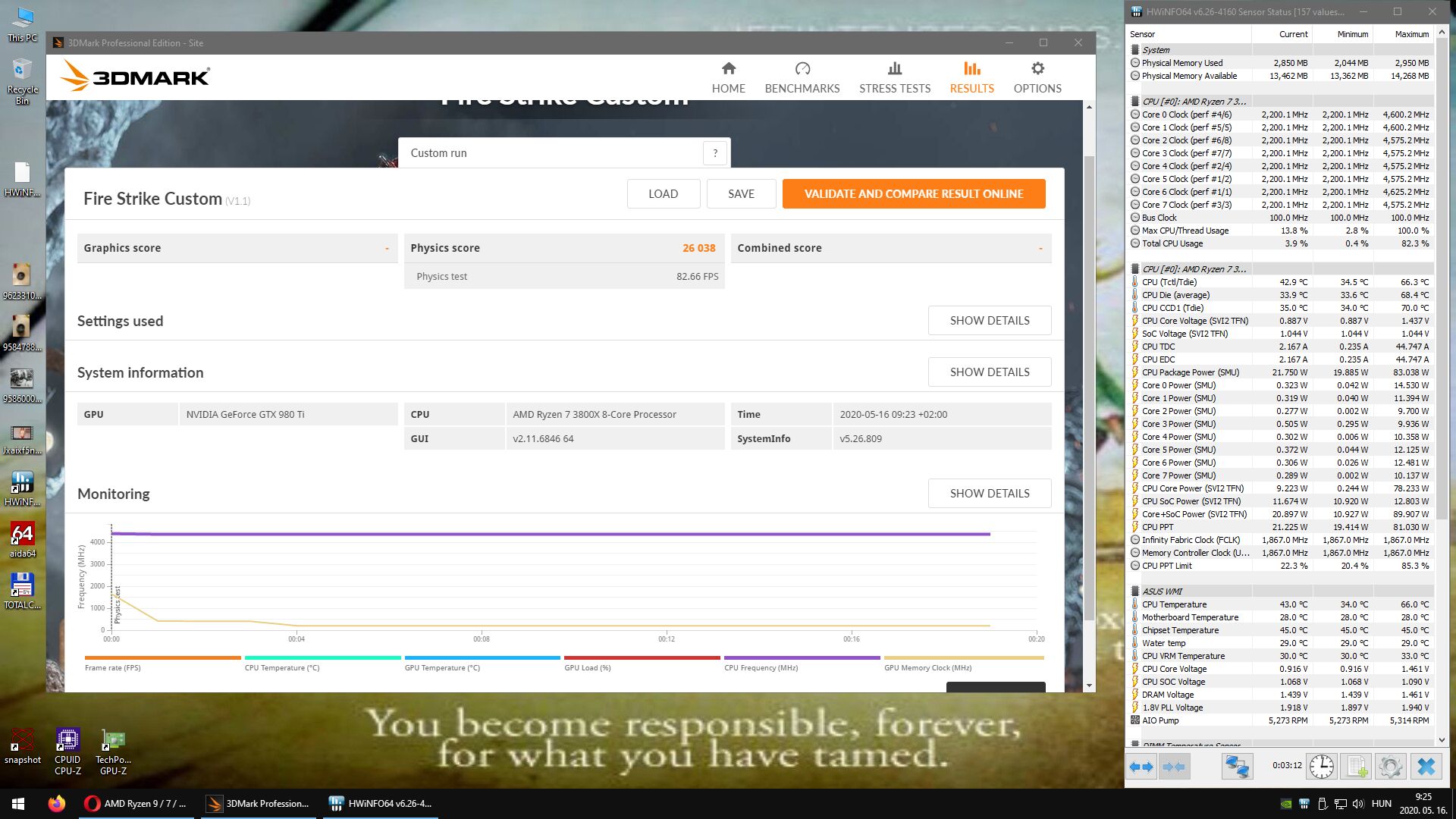Expand System information with SHOW DETAILS
1456x819 pixels.
(x=989, y=372)
